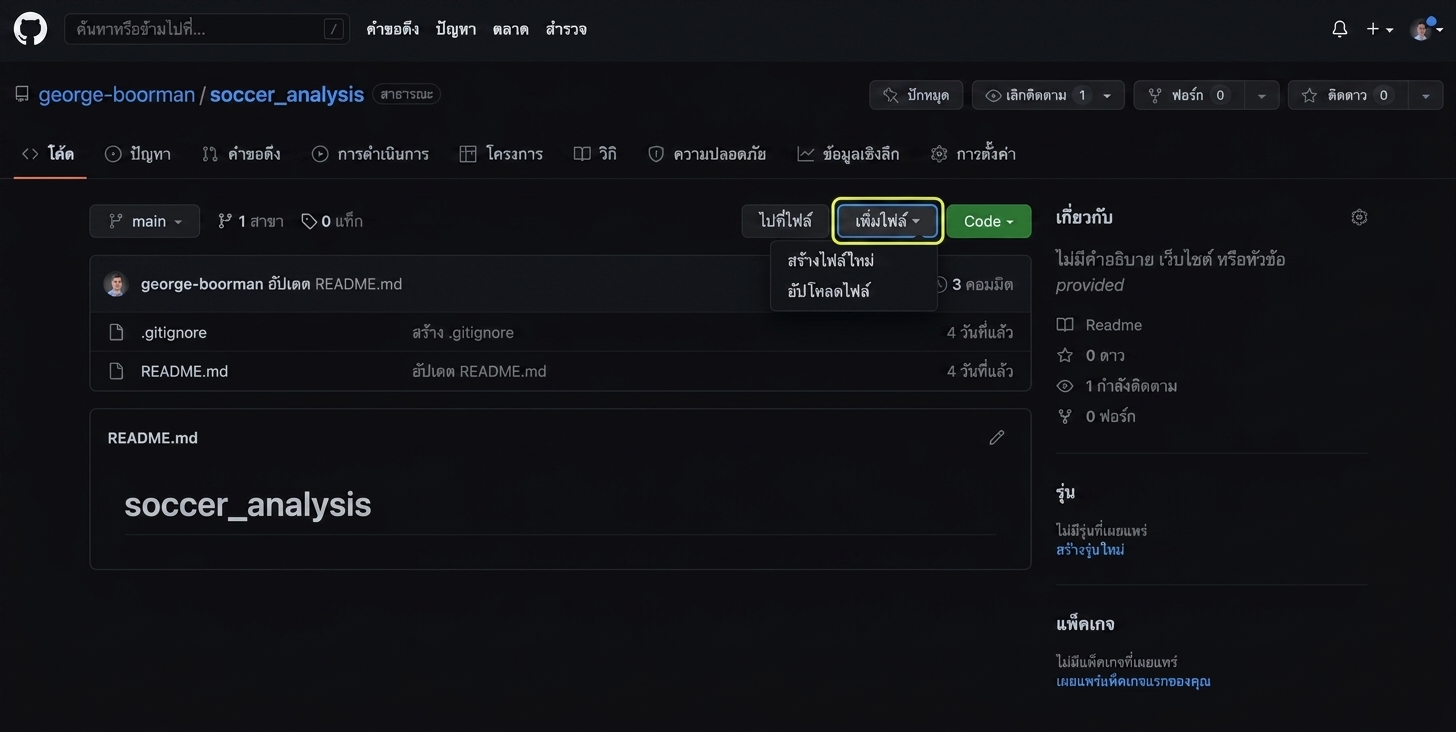The image size is (1456, 732).
Task: Open the george-boorman owner link
Action: 117,95
